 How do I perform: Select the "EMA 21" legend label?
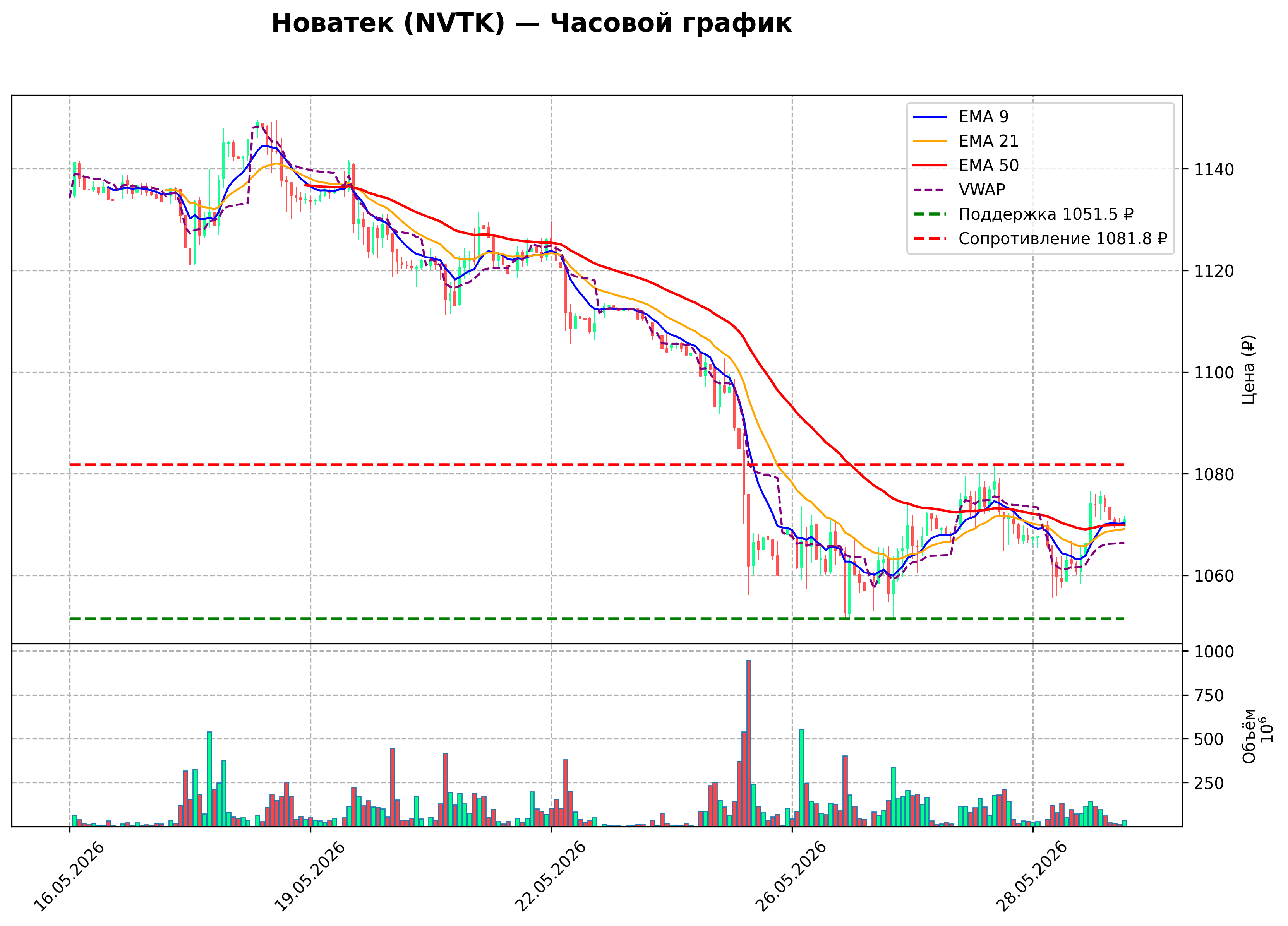coord(988,141)
